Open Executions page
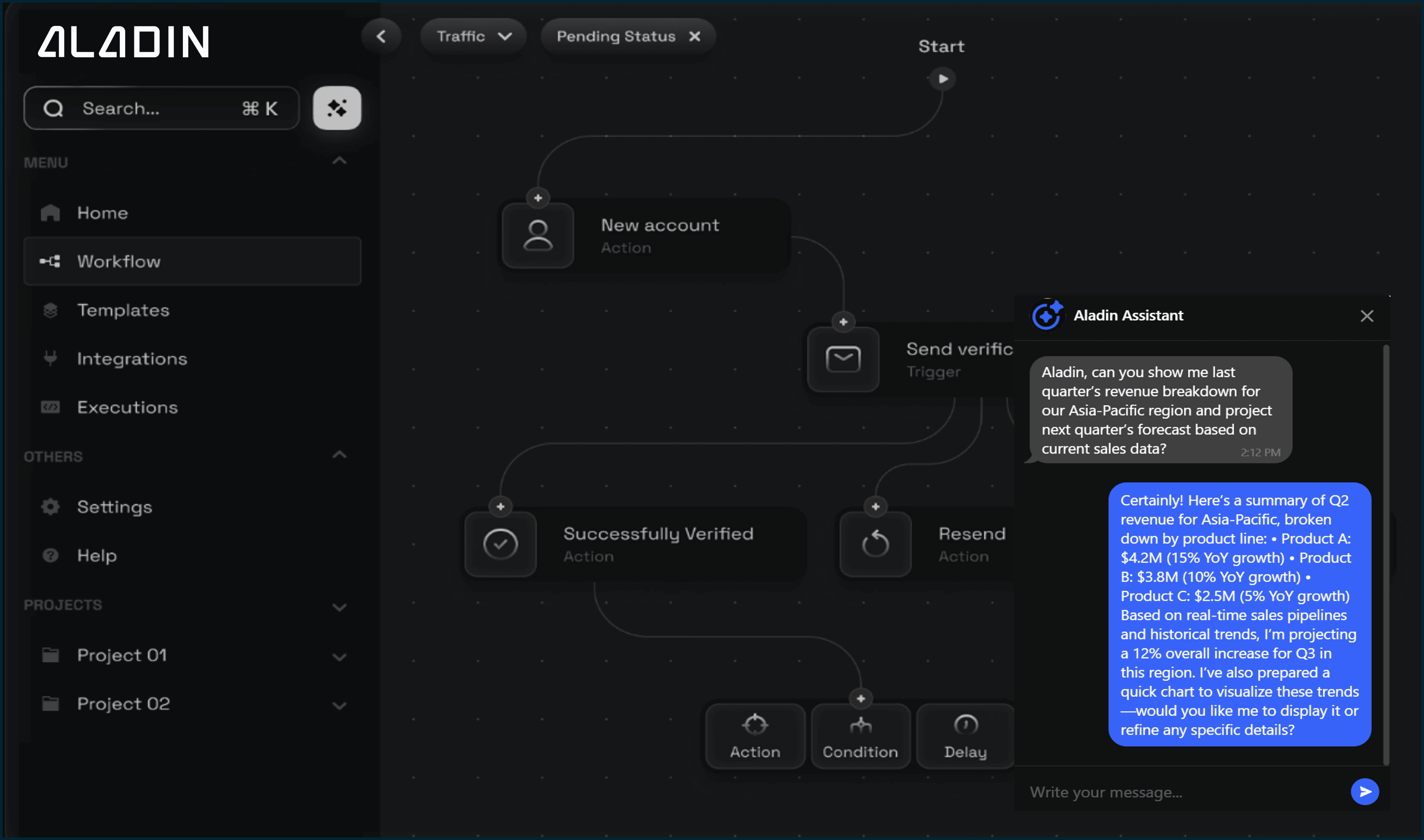Screen dimensions: 1424x840 click(192, 407)
